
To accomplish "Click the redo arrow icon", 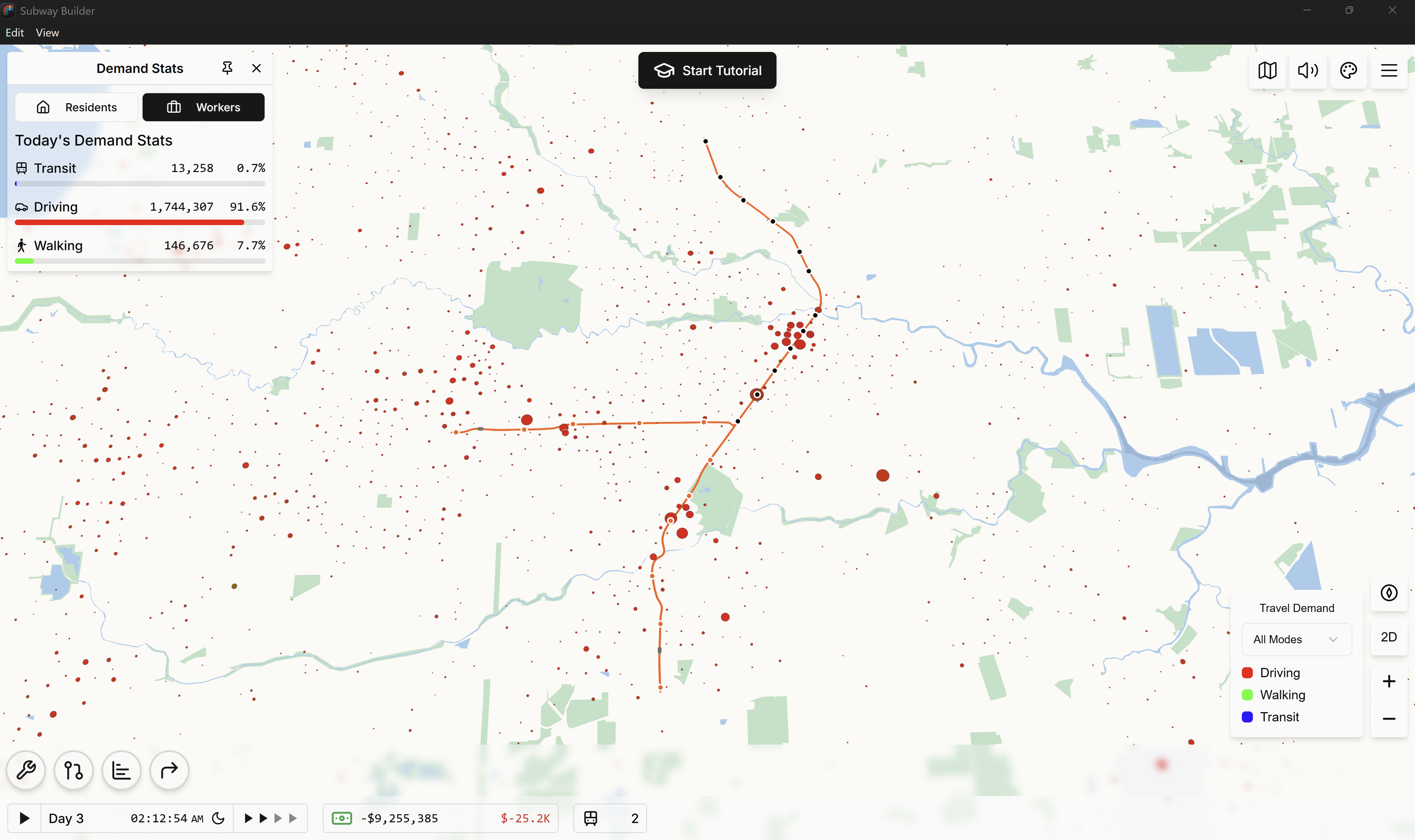I will tap(169, 770).
